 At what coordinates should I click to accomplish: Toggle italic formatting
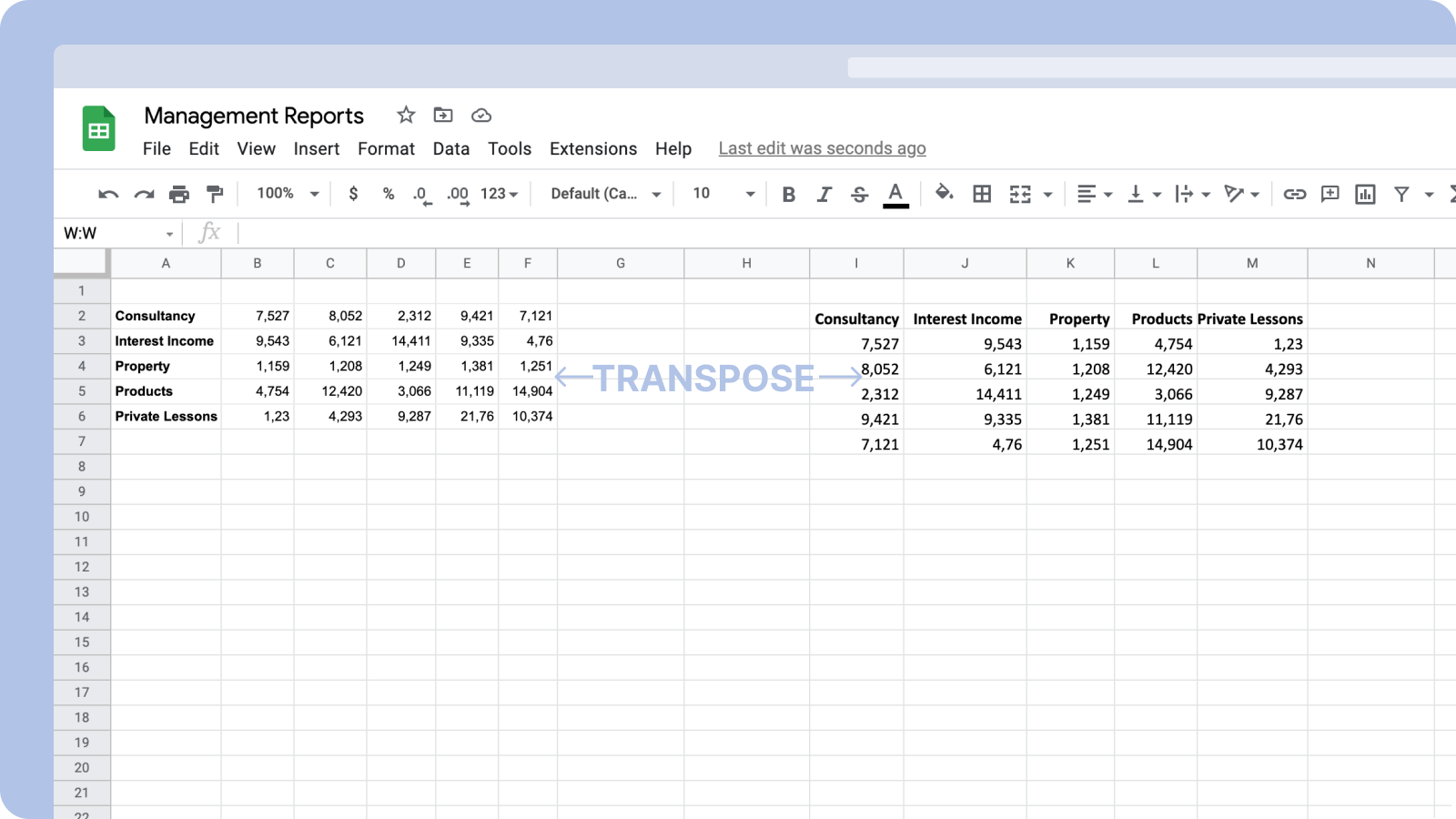(x=824, y=194)
